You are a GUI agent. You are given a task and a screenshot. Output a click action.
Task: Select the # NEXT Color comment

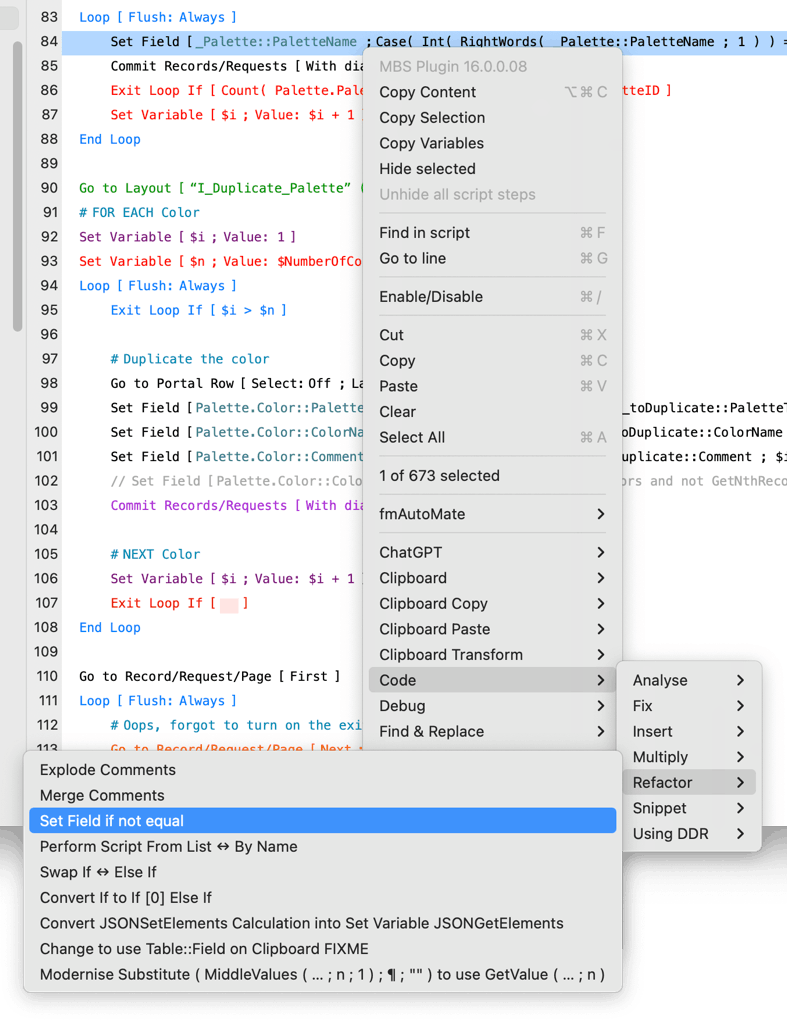[155, 554]
